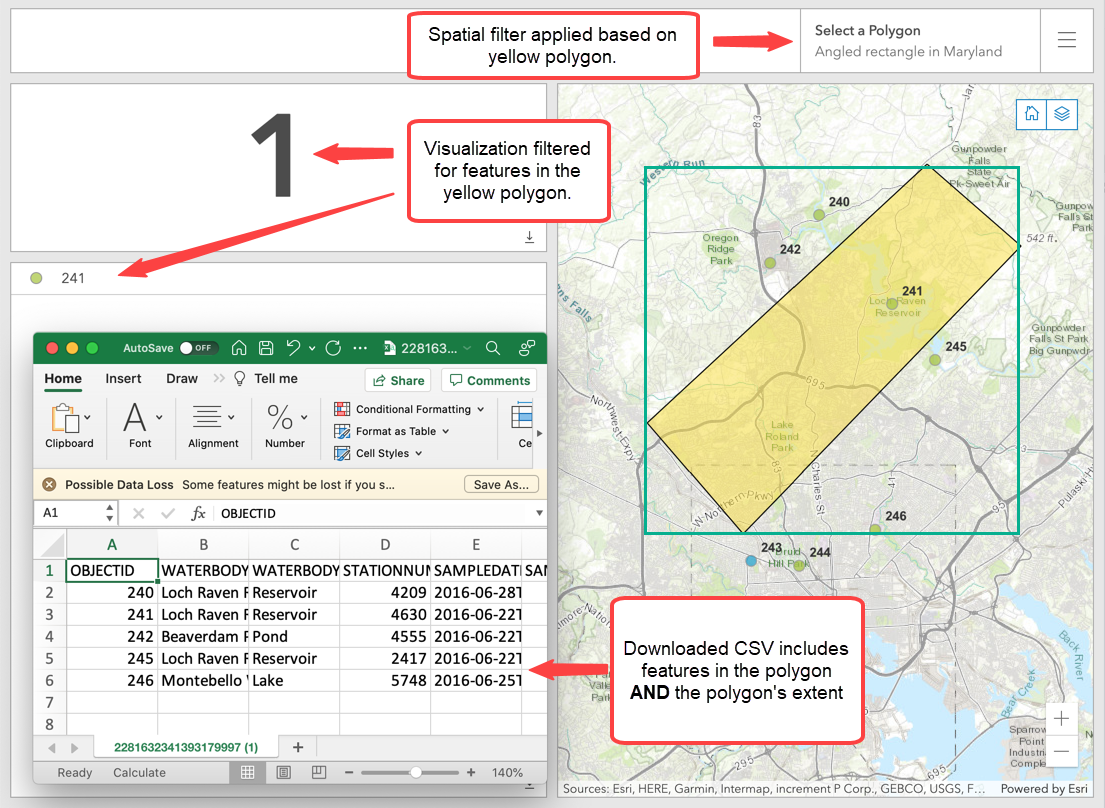
Task: Show more ribbon tabs chevron
Action: pyautogui.click(x=219, y=379)
